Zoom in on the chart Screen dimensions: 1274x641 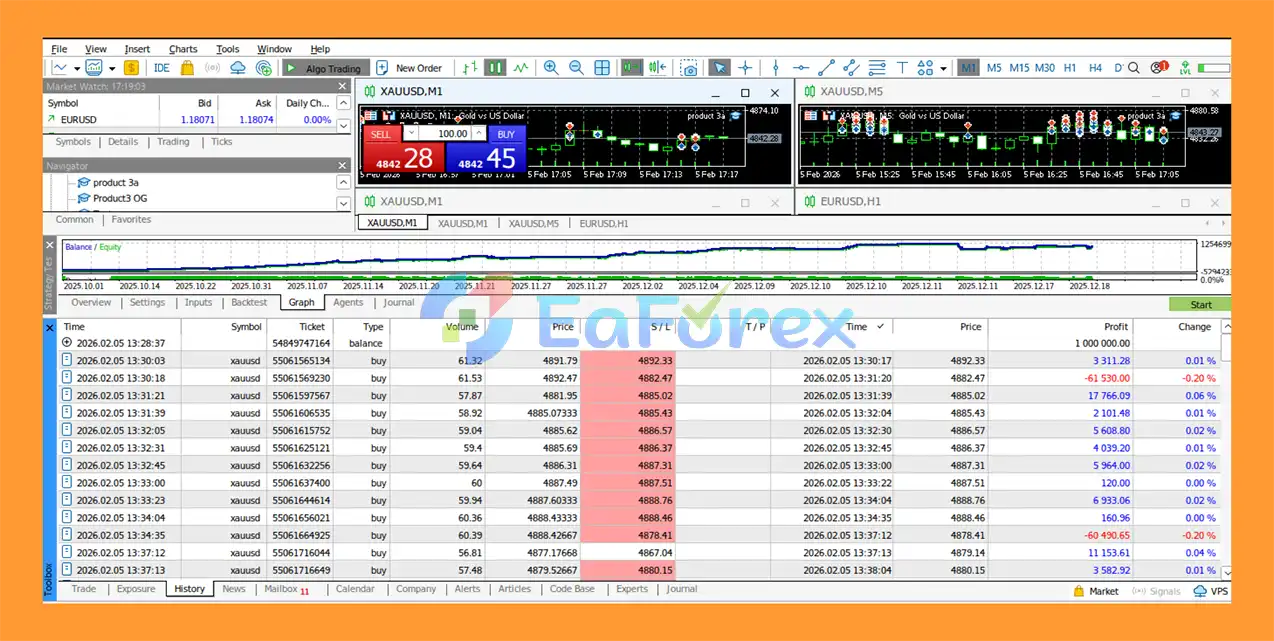(x=551, y=68)
